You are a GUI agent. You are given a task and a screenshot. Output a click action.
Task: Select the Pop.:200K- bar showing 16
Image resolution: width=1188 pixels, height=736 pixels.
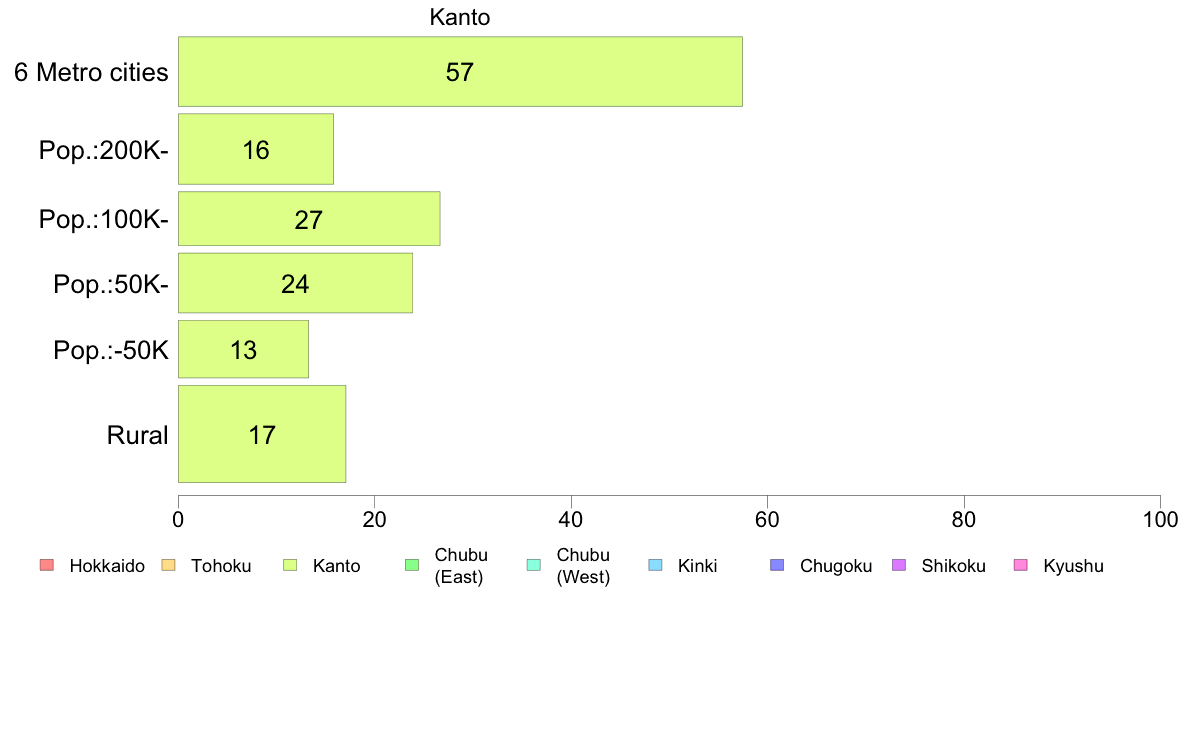256,149
